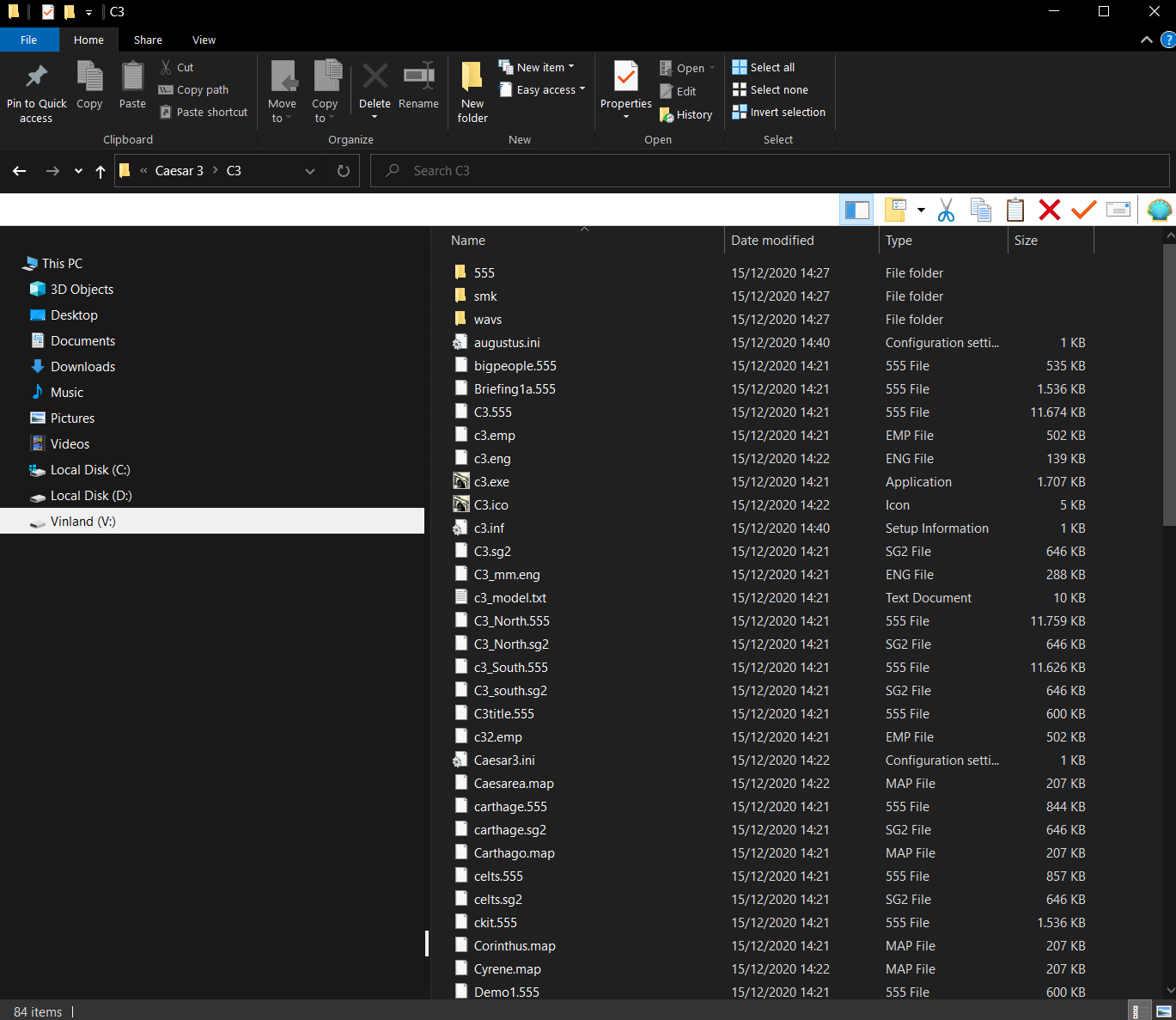Click the orange checkmark properties icon
This screenshot has width=1176, height=1020.
(1083, 210)
